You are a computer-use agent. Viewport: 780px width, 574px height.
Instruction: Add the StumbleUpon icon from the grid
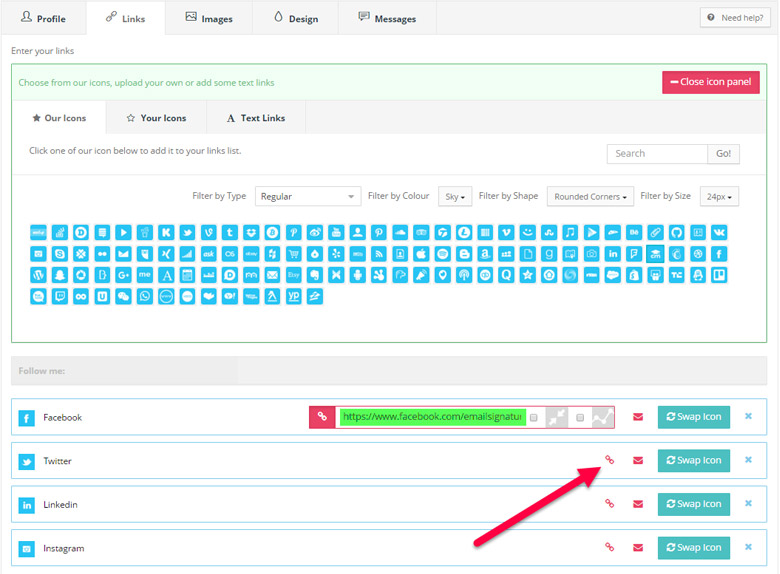click(x=549, y=232)
